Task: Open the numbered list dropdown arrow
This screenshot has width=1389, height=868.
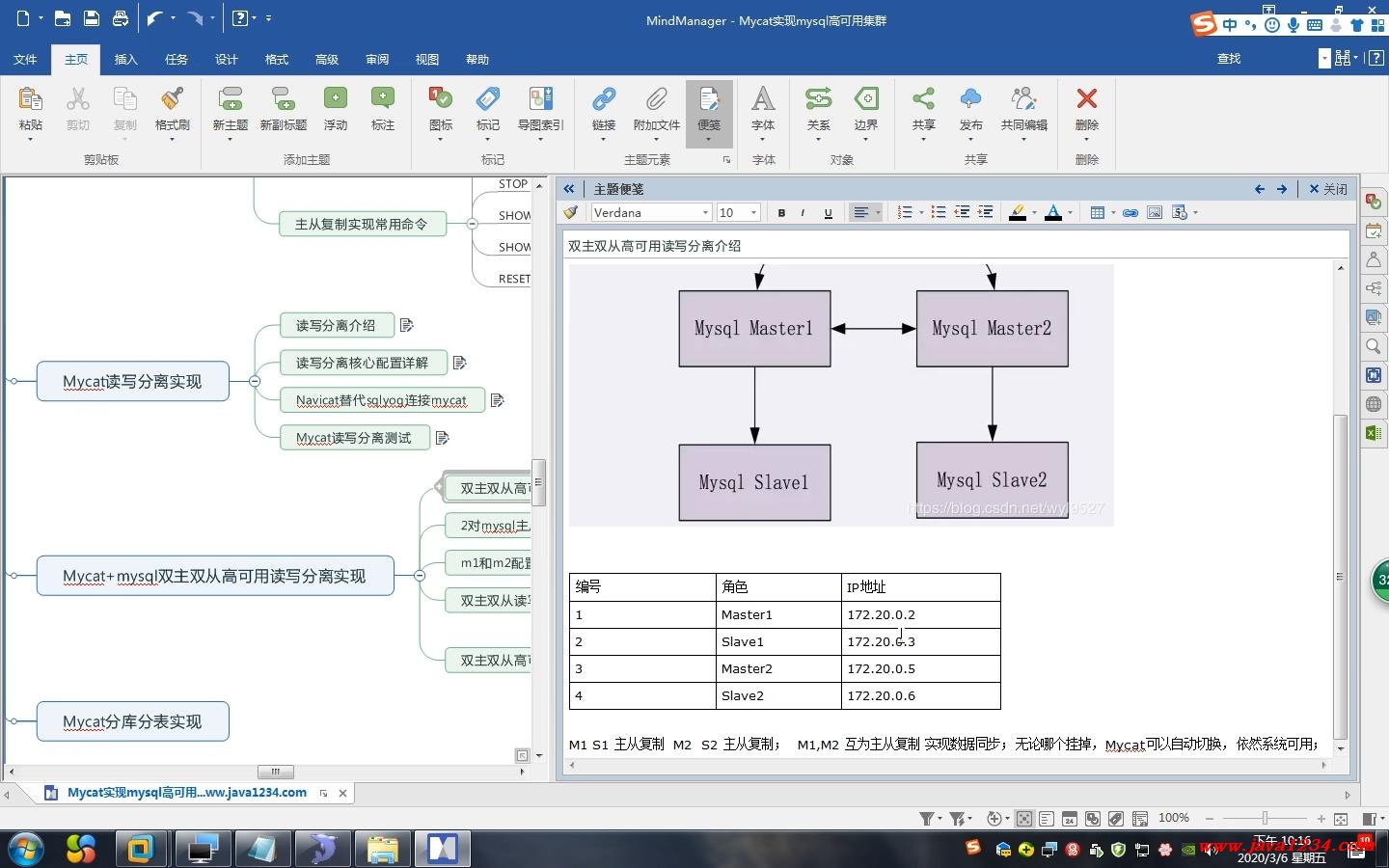Action: 921,213
